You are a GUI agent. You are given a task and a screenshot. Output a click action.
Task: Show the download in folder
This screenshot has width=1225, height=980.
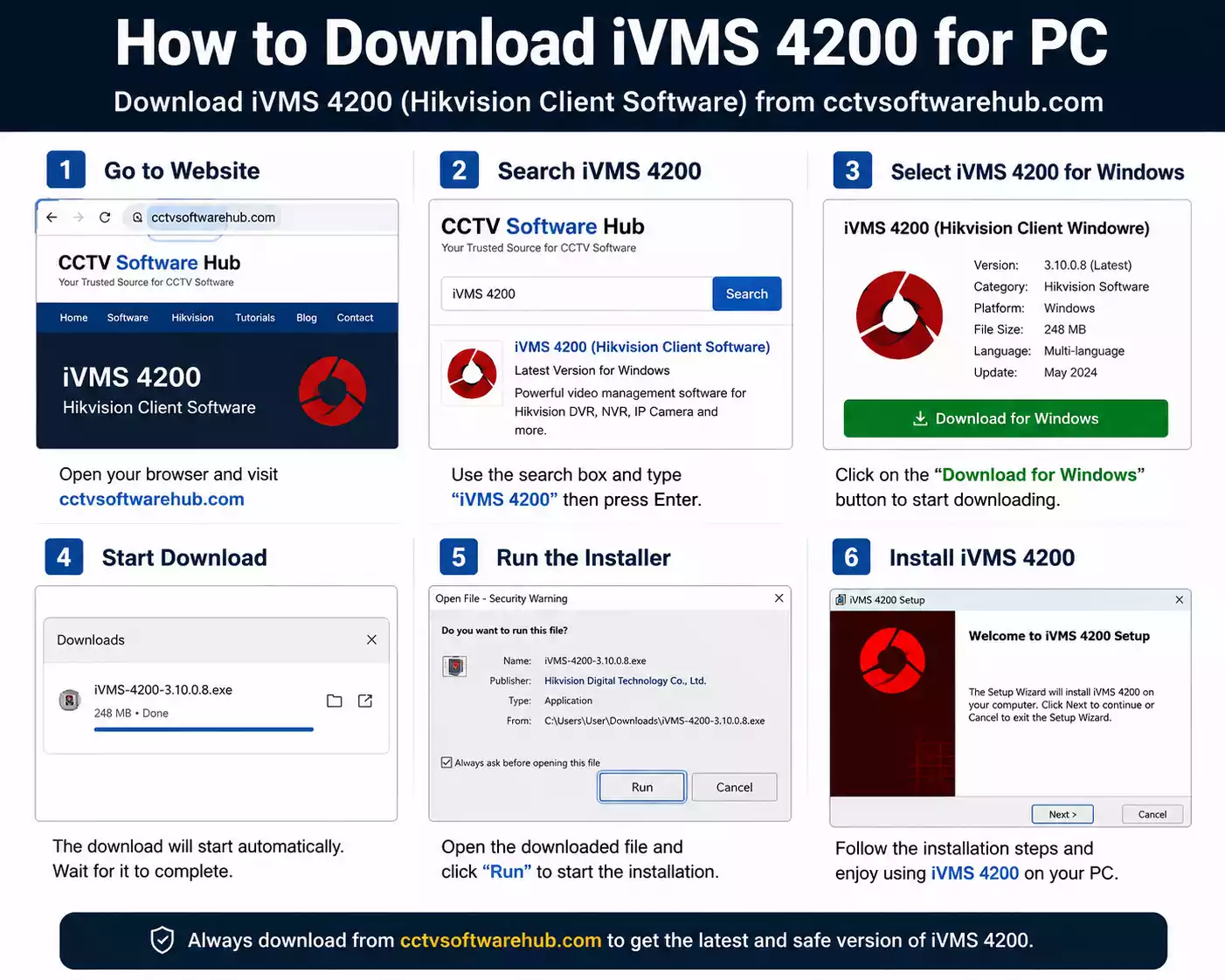point(334,700)
